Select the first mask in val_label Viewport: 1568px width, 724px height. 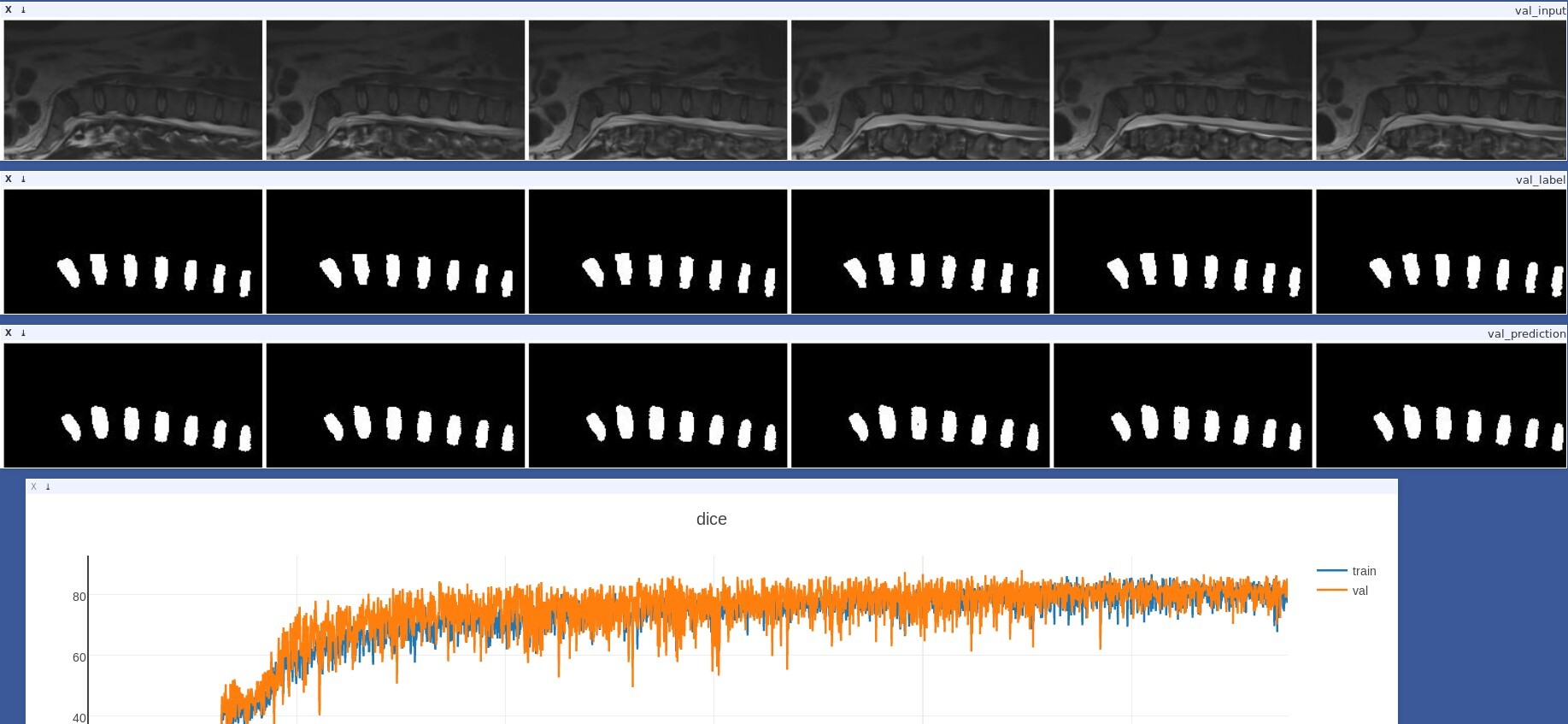[x=133, y=251]
